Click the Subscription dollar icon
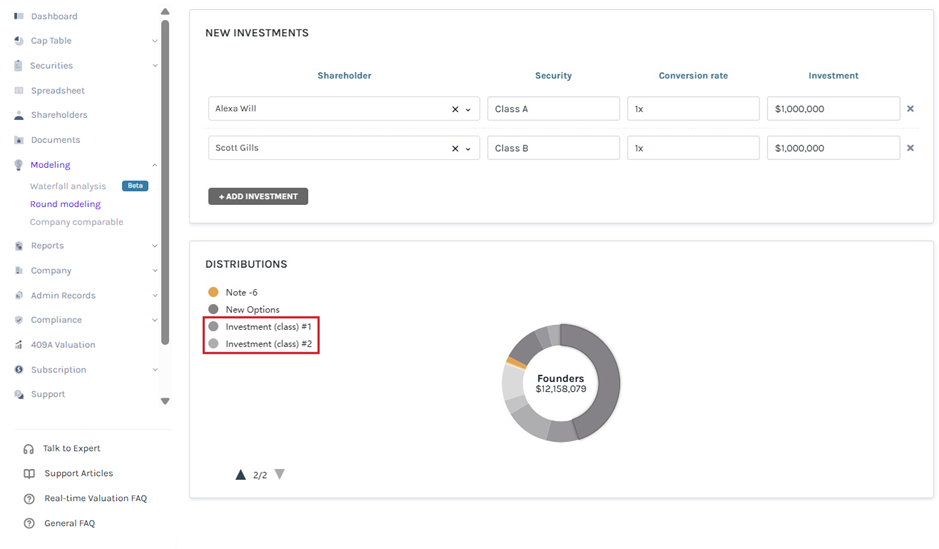This screenshot has width=939, height=549. click(x=19, y=370)
